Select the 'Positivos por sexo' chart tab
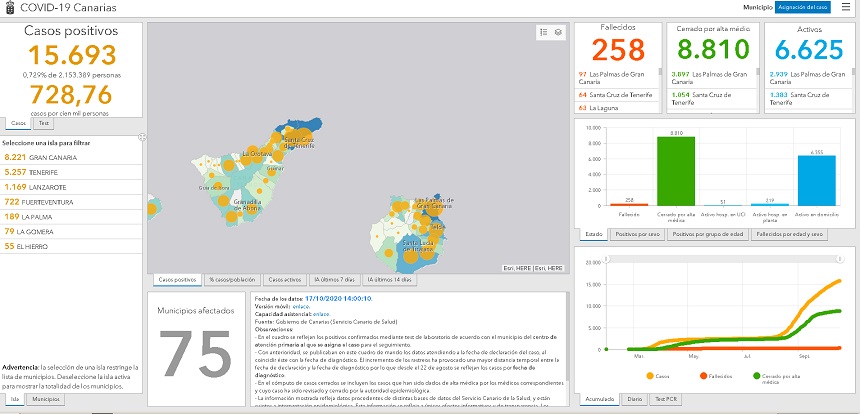Image resolution: width=860 pixels, height=414 pixels. click(637, 234)
